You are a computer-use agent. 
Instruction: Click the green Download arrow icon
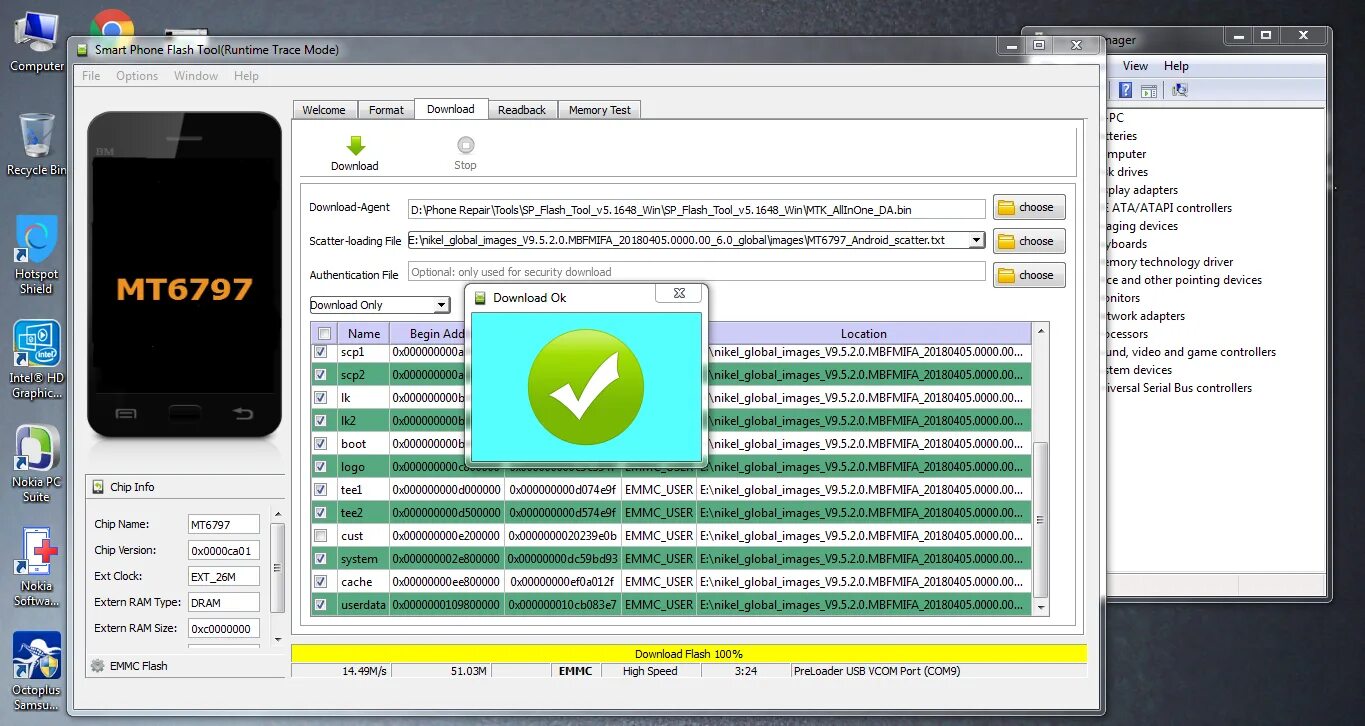tap(355, 146)
